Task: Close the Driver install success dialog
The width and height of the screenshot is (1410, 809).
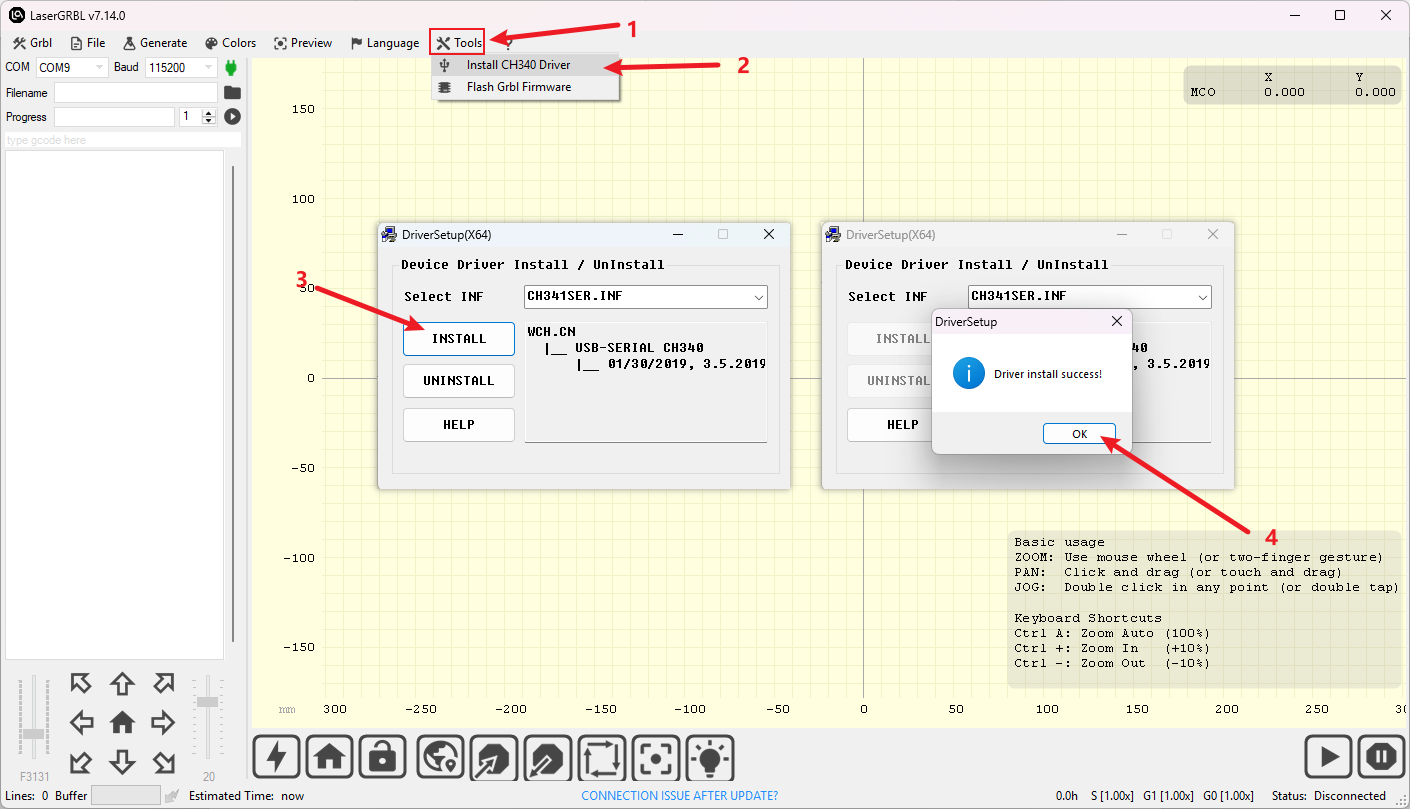Action: [x=1117, y=322]
